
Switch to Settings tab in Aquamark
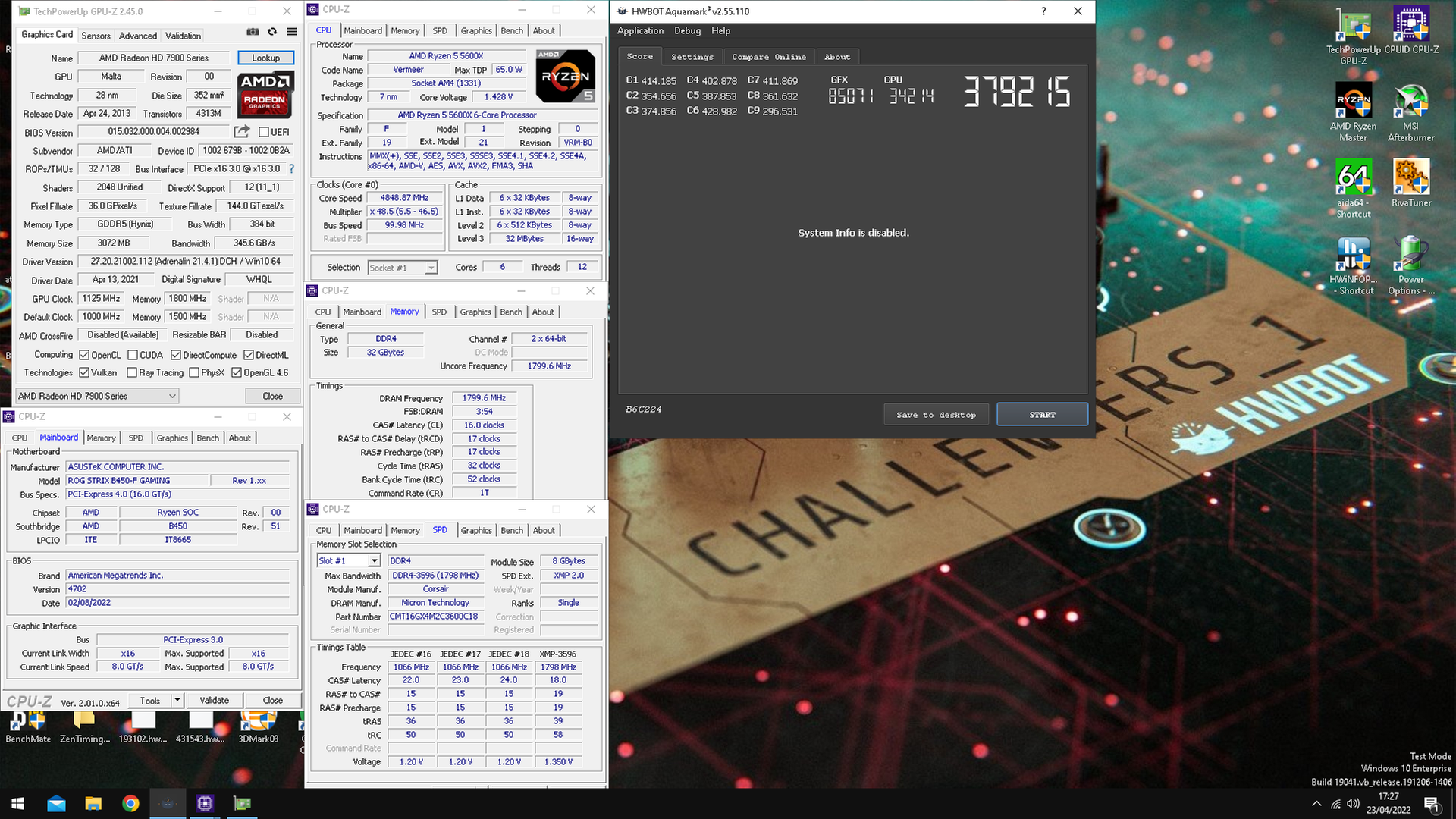(692, 57)
